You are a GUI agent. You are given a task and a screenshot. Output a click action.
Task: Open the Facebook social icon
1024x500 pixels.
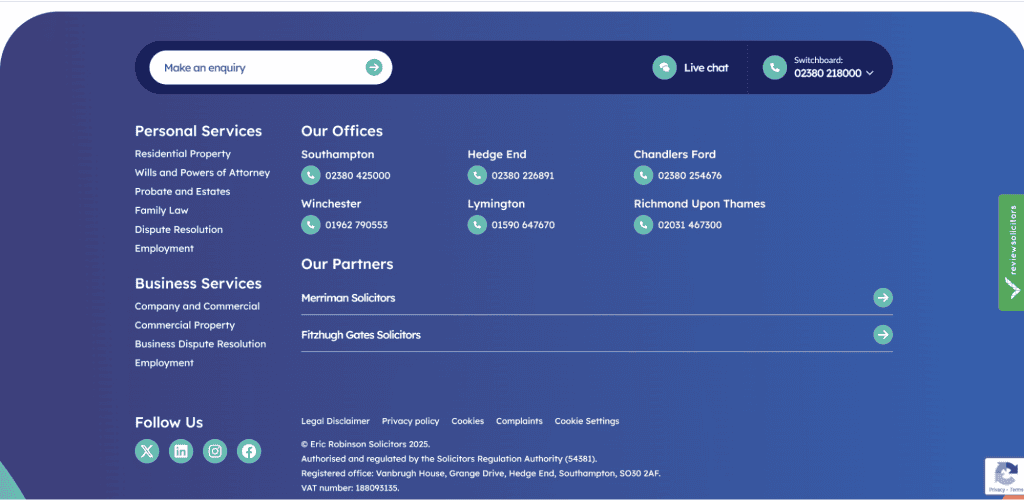tap(249, 451)
